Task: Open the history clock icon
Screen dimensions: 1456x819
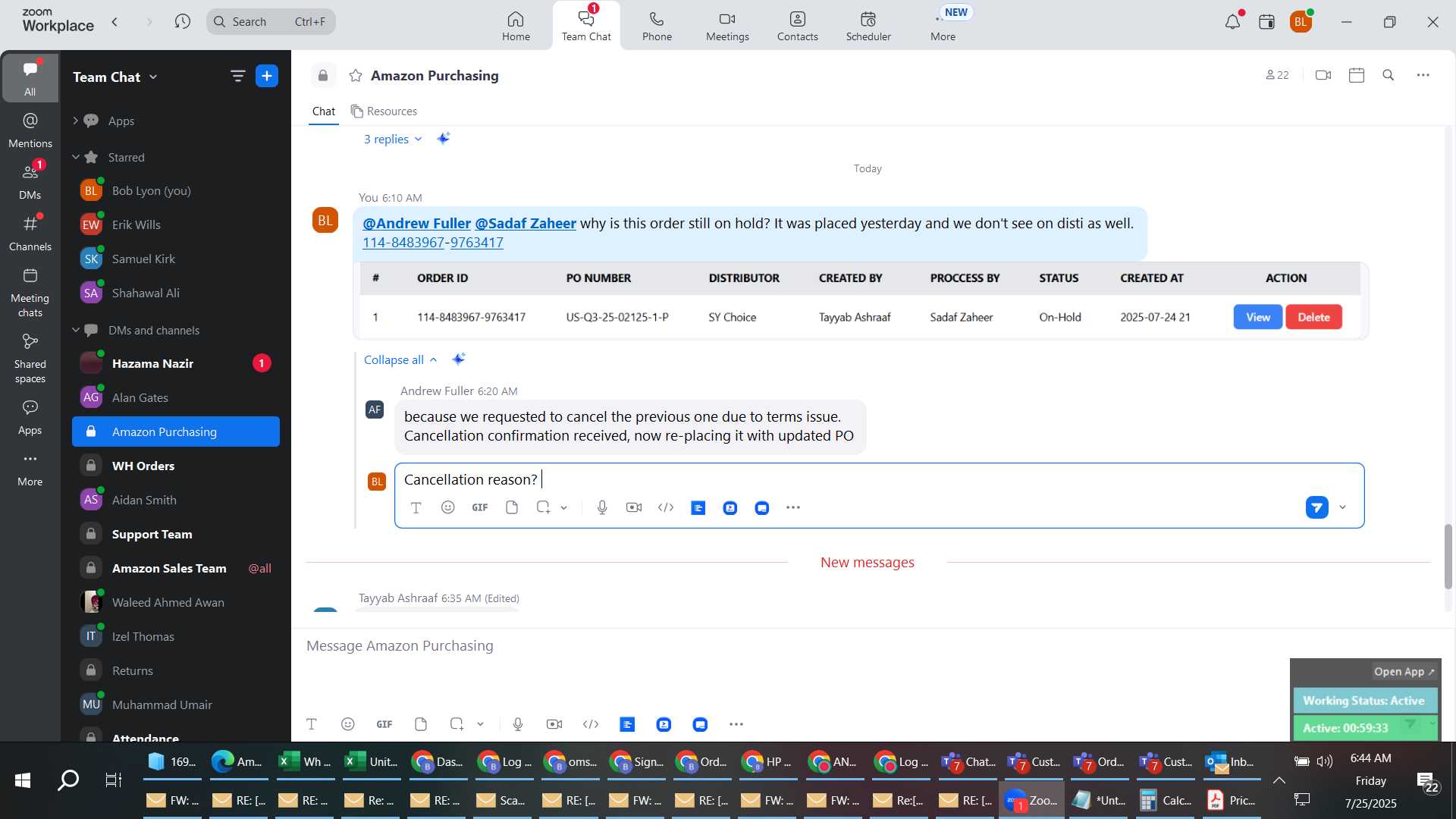Action: click(x=182, y=22)
